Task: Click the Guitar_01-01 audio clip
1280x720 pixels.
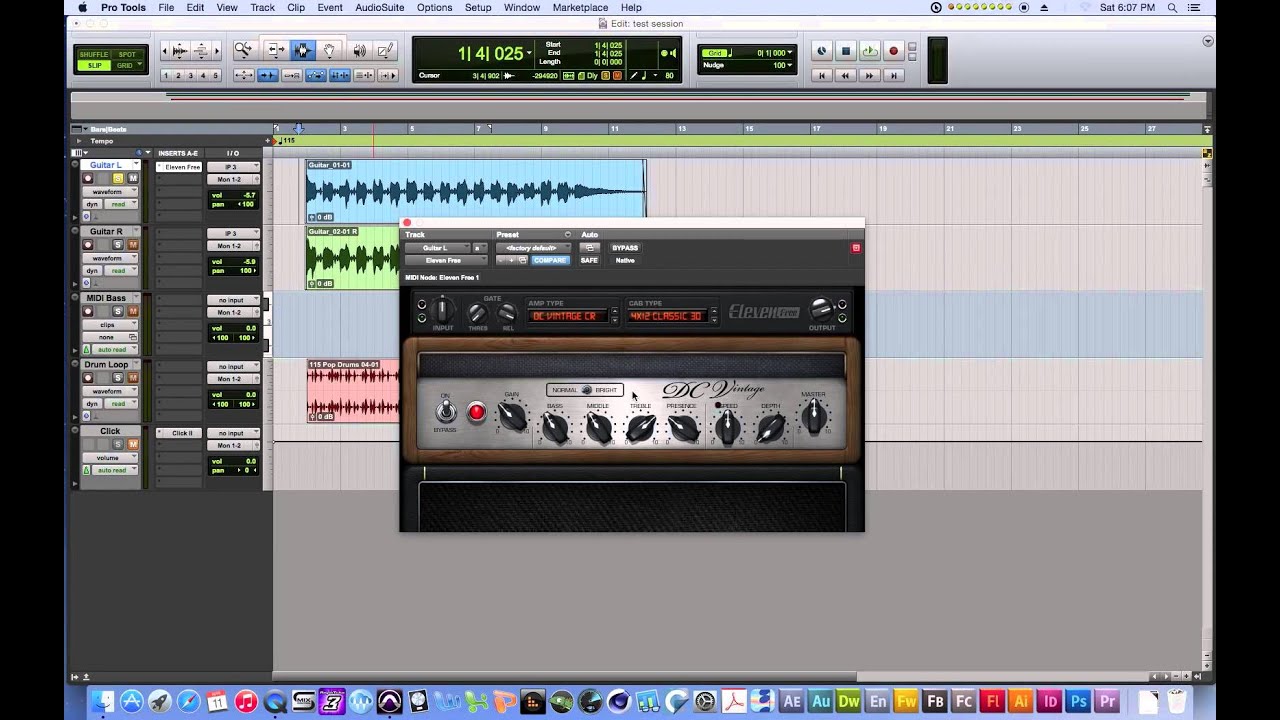Action: point(475,191)
